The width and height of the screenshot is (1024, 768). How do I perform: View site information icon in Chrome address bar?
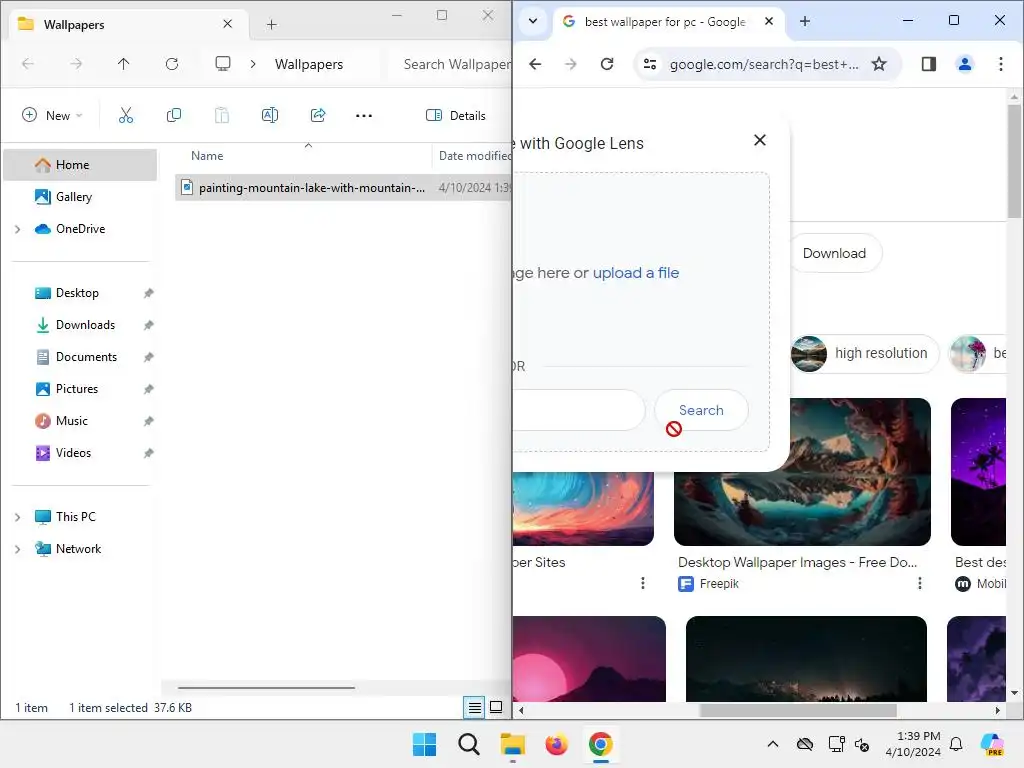[x=650, y=63]
